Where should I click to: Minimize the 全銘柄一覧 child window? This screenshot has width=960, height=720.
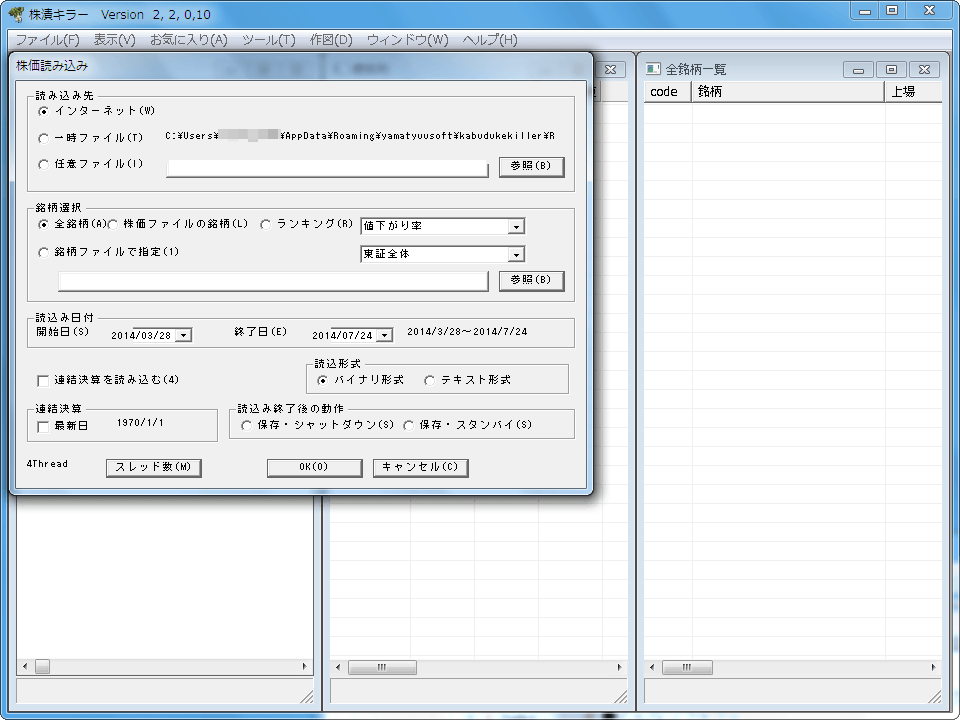coord(858,70)
